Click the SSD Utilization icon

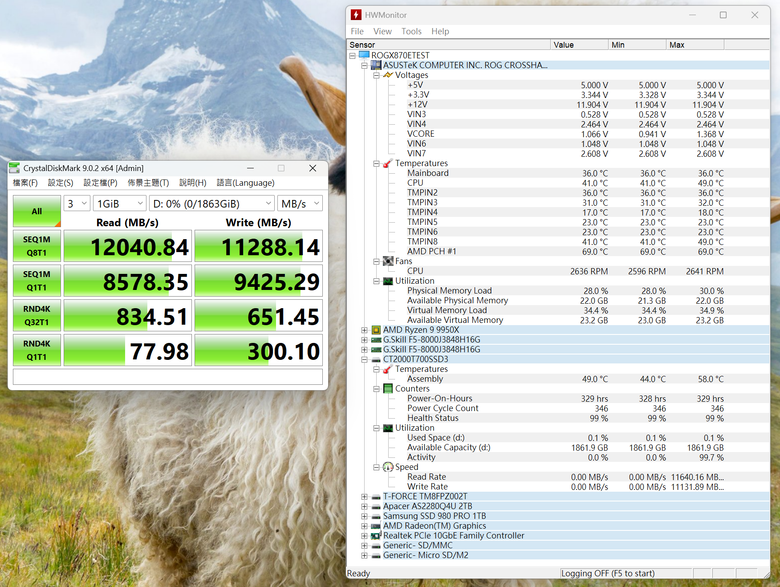coord(388,428)
